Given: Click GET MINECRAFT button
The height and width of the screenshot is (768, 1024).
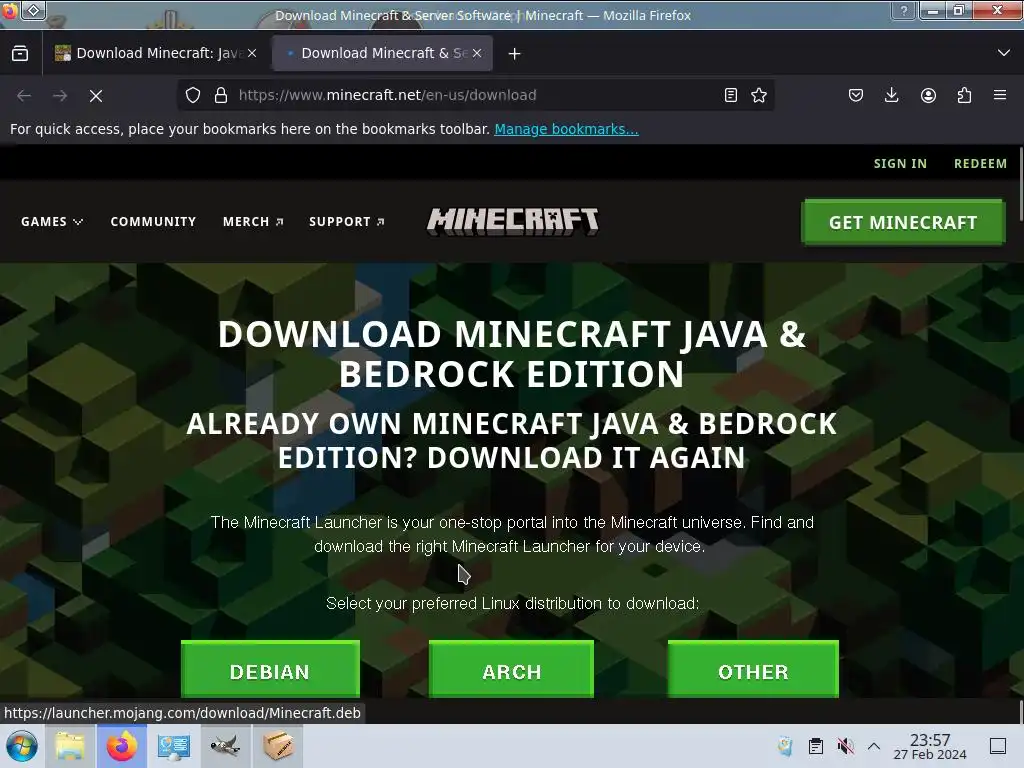Looking at the screenshot, I should 903,222.
